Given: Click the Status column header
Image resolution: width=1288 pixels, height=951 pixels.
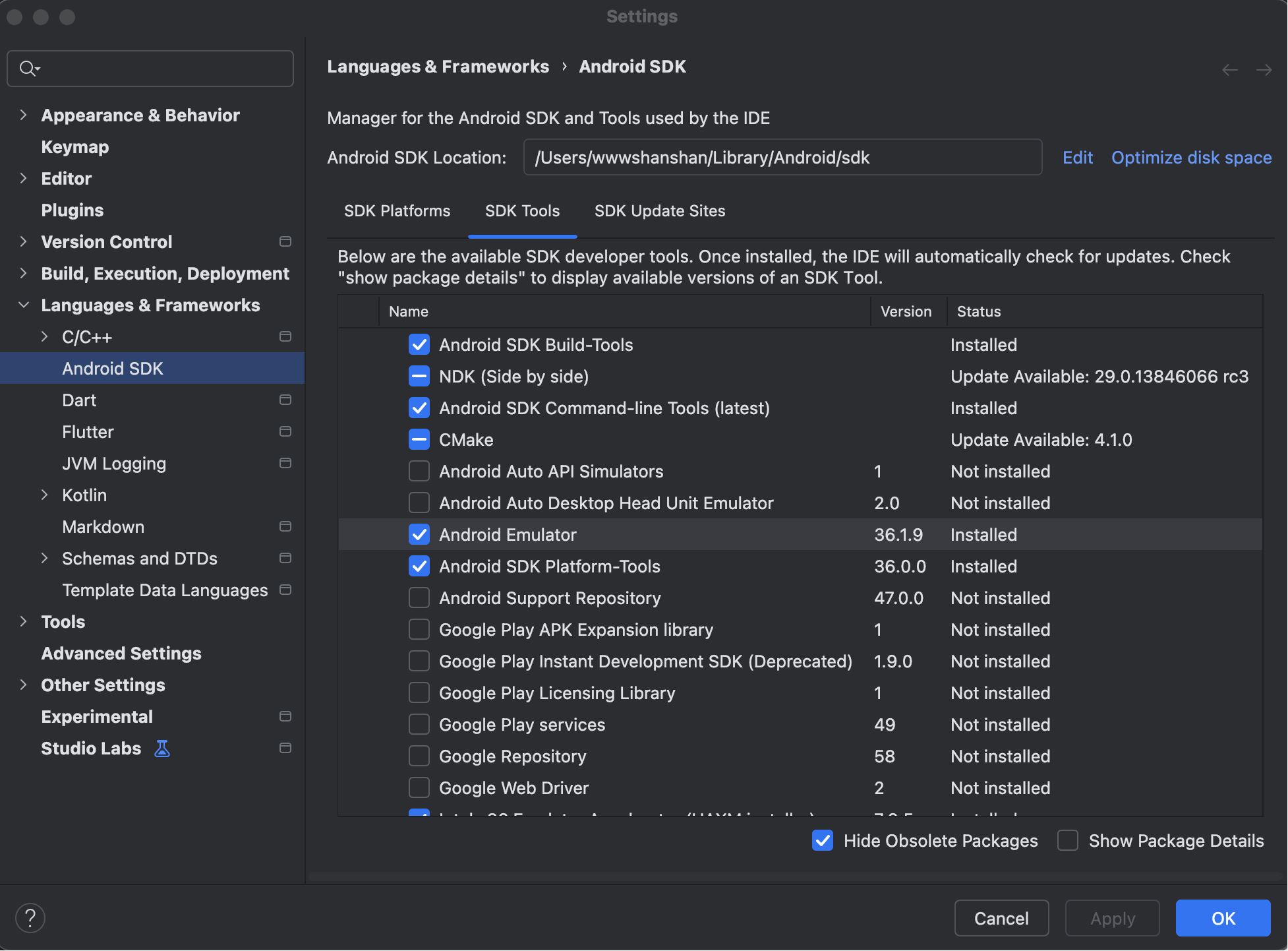Looking at the screenshot, I should (1105, 311).
